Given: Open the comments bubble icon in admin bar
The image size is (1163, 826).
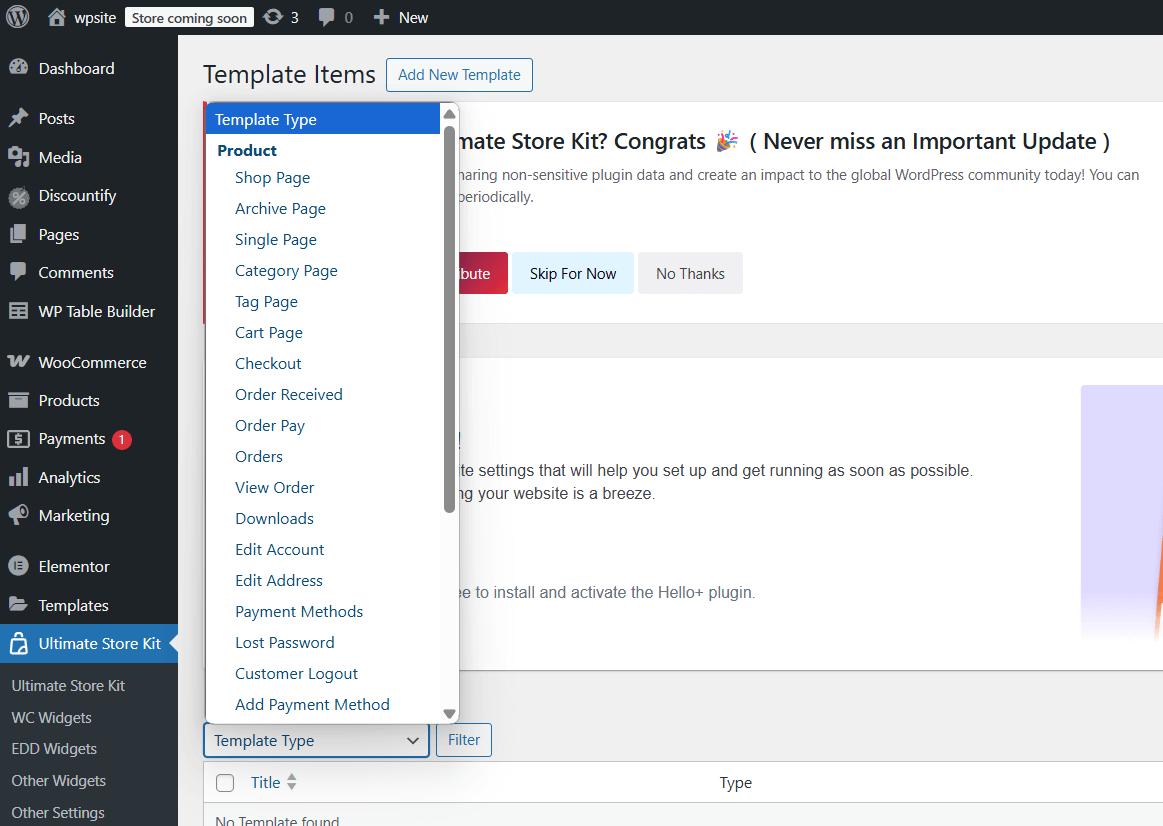Looking at the screenshot, I should tap(326, 18).
